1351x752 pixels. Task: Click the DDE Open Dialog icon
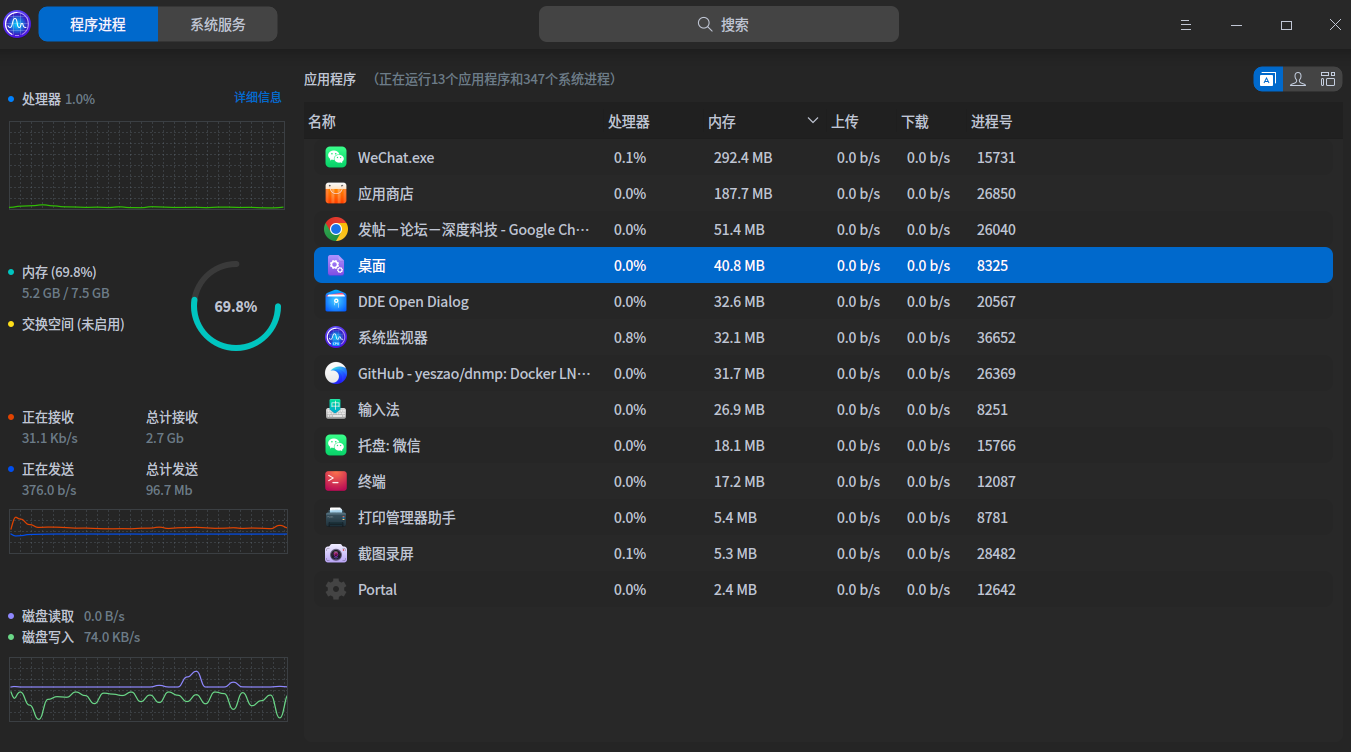coord(336,301)
